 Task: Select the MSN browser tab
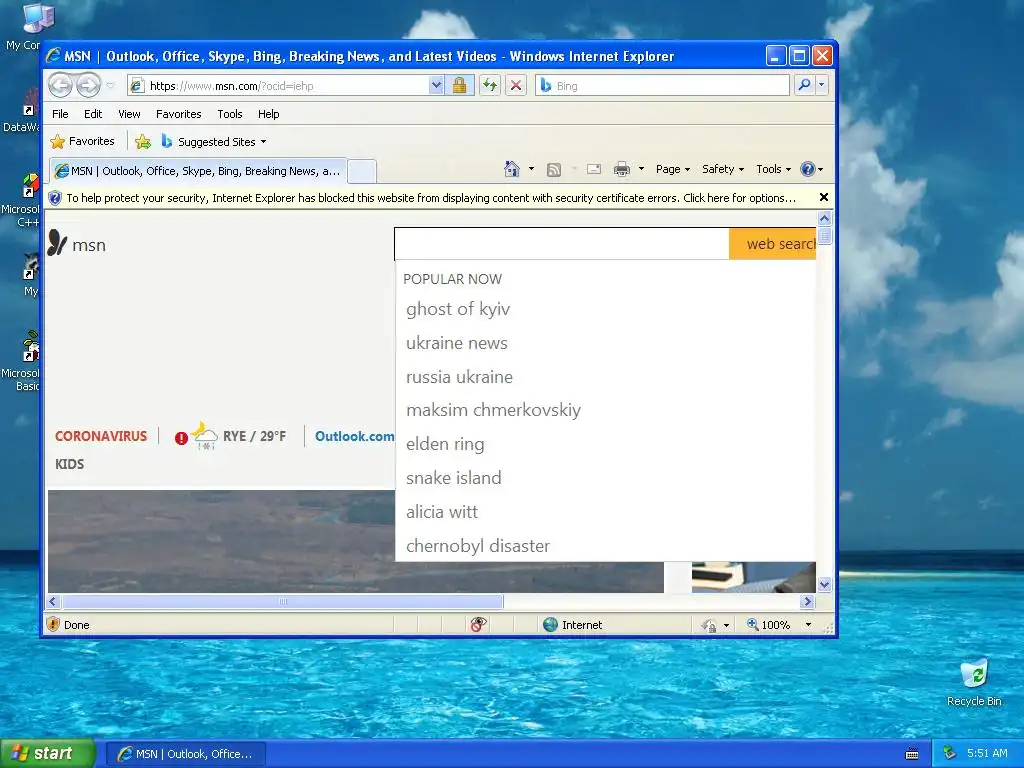click(198, 171)
